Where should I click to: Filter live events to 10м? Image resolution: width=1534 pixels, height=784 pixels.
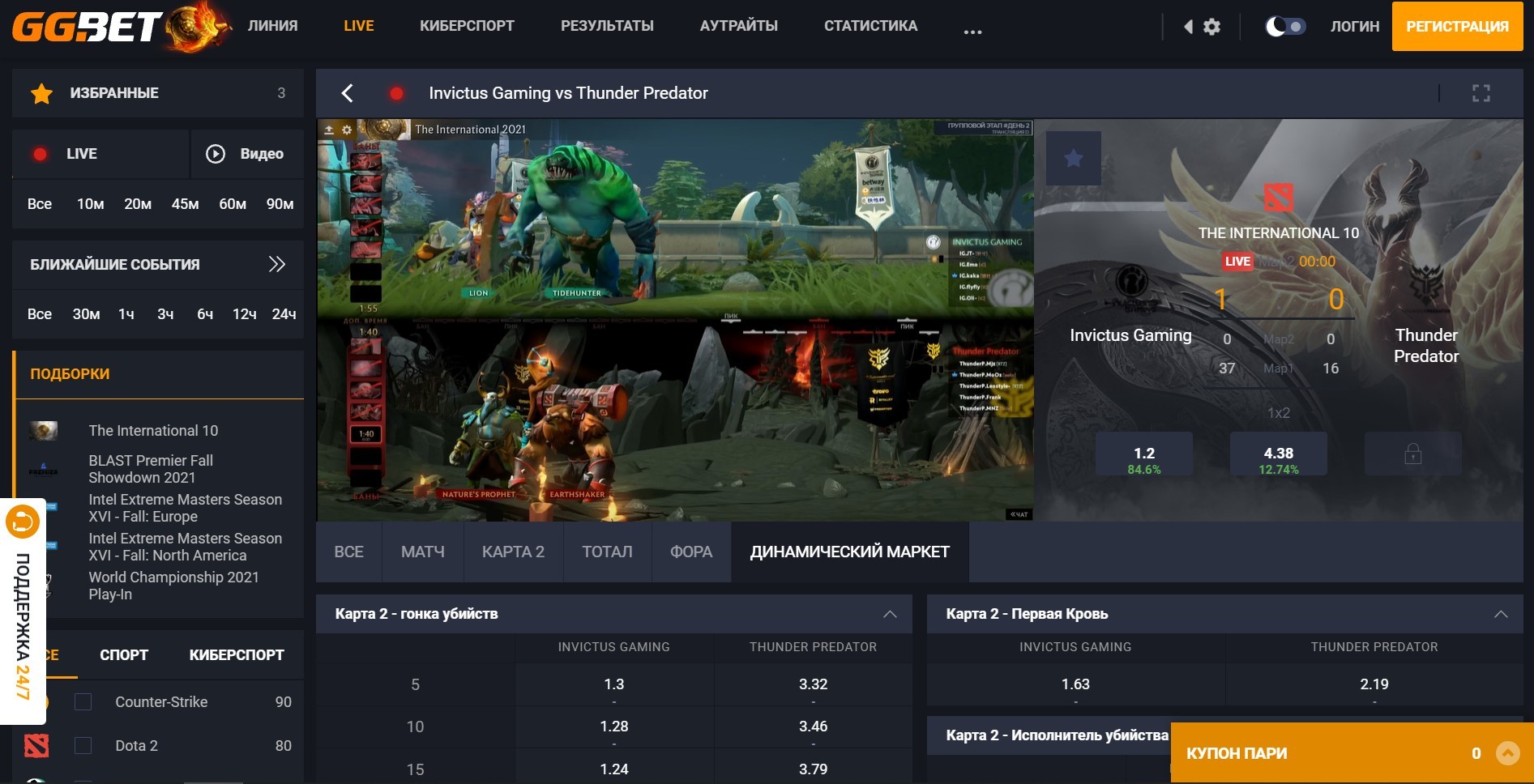[90, 204]
